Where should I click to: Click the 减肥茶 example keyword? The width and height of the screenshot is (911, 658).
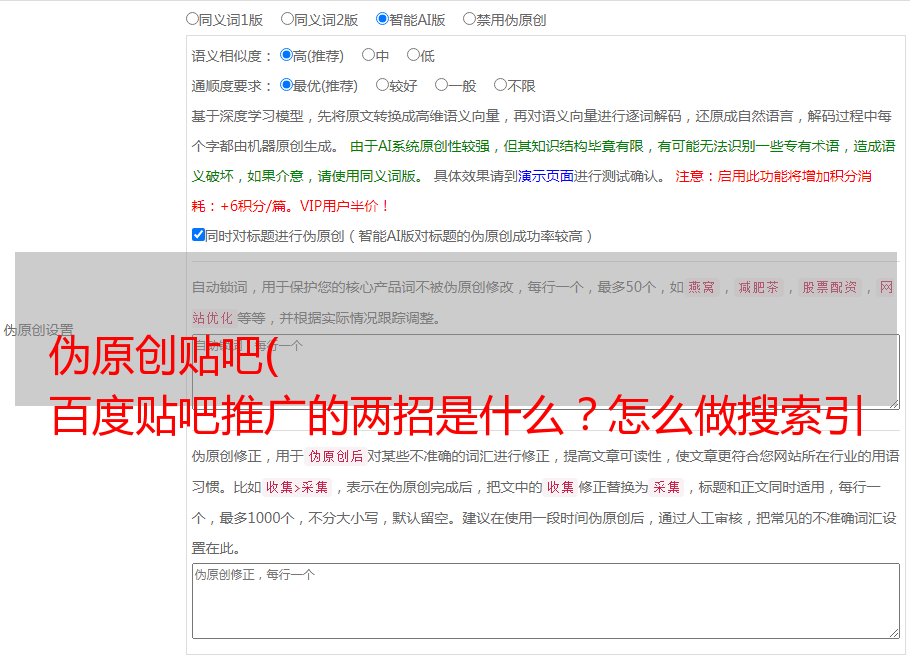pos(758,287)
